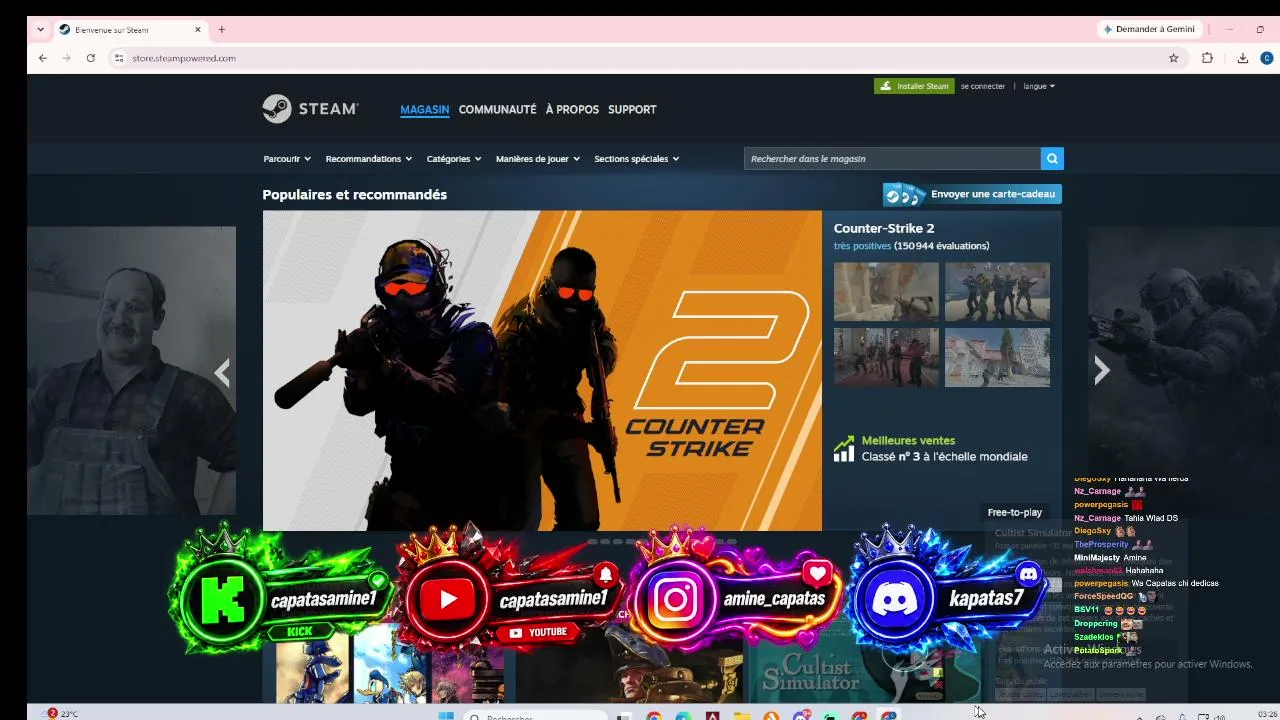1280x720 pixels.
Task: Click the Windows taskbar search box
Action: (536, 716)
